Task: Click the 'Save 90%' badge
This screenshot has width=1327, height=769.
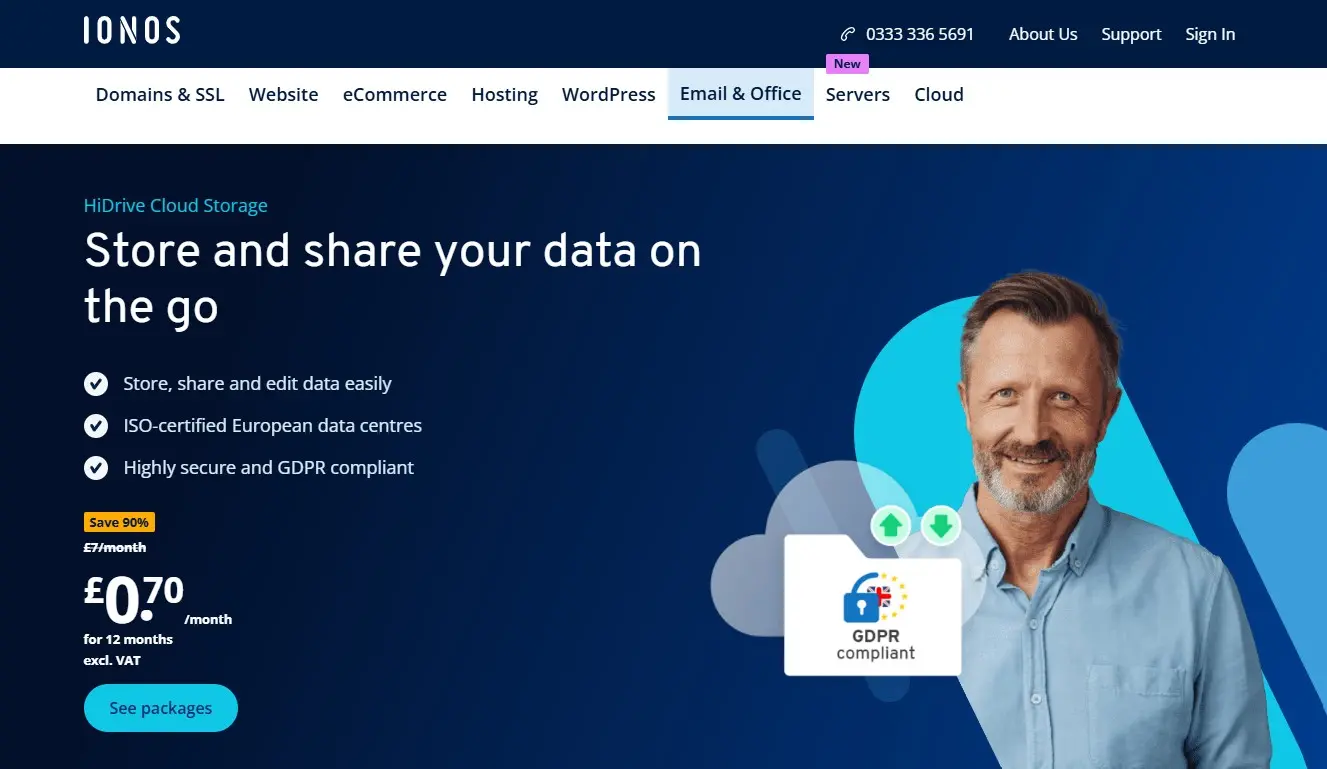Action: coord(119,521)
